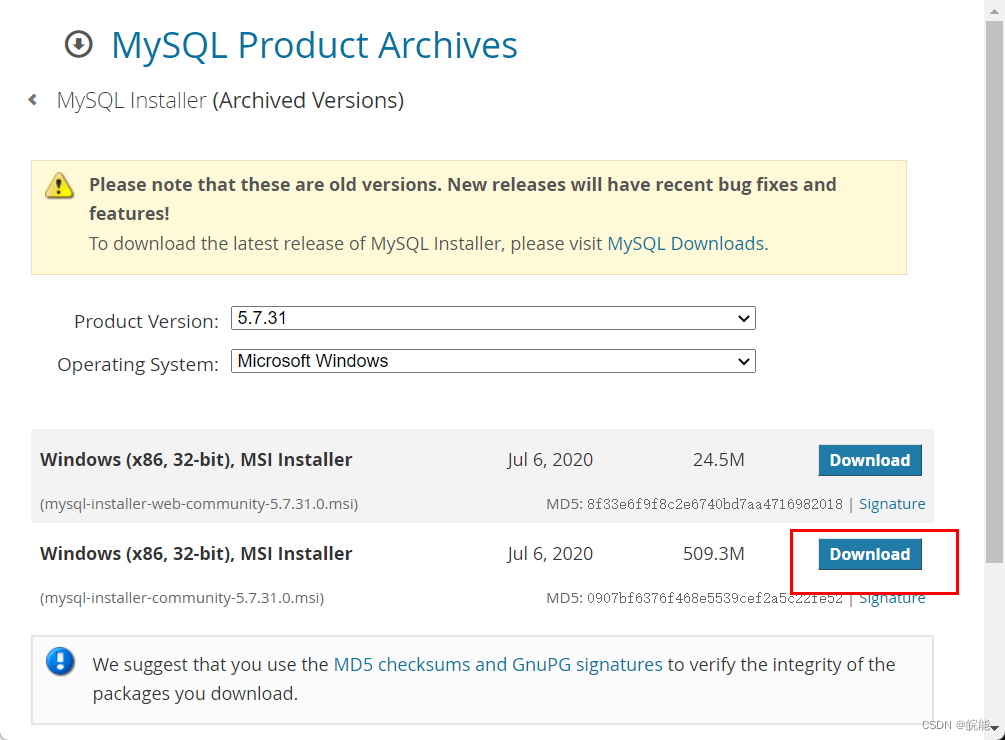Click the MySQL Product Archives heading
This screenshot has width=1005, height=740.
[x=314, y=44]
